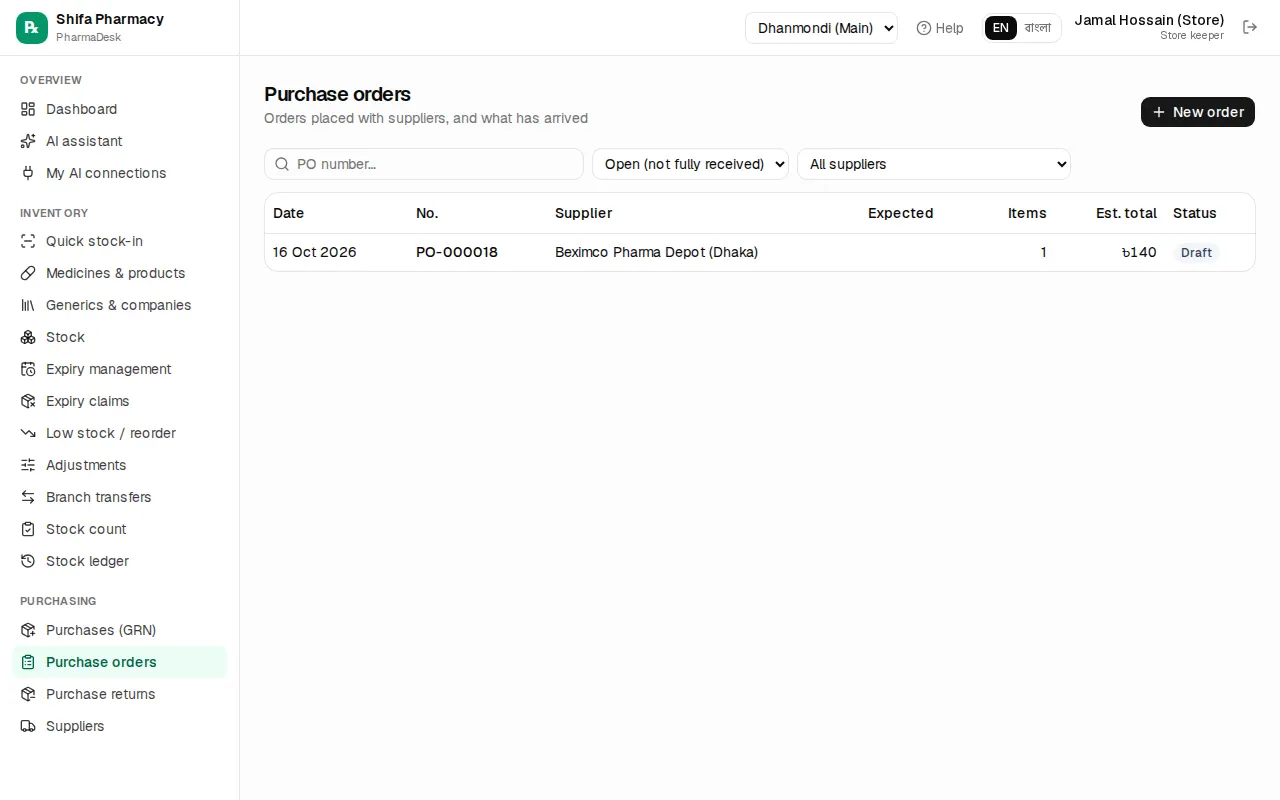
Task: Click the Shifa Pharmacy Px logo icon
Action: (32, 28)
